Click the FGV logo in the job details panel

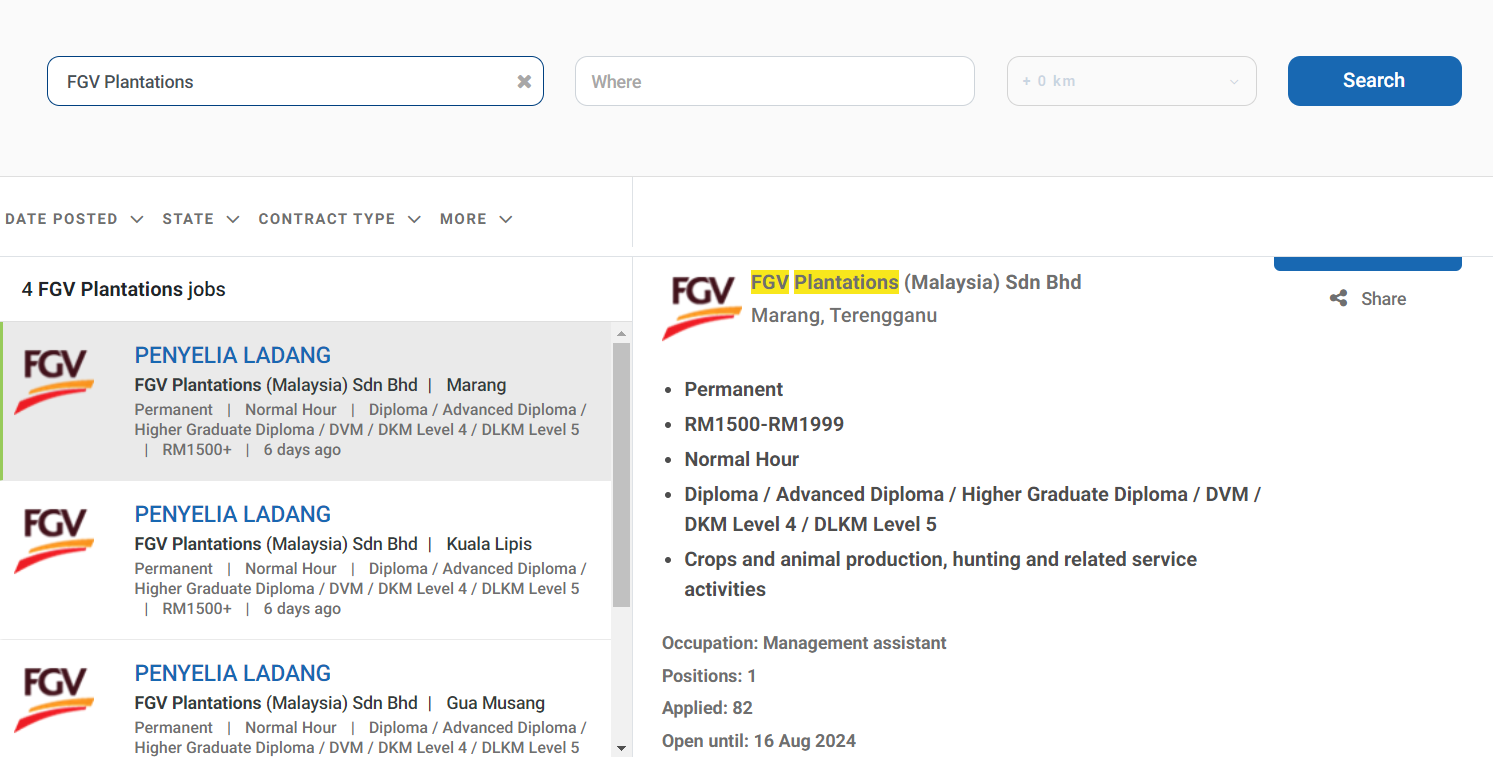[702, 307]
